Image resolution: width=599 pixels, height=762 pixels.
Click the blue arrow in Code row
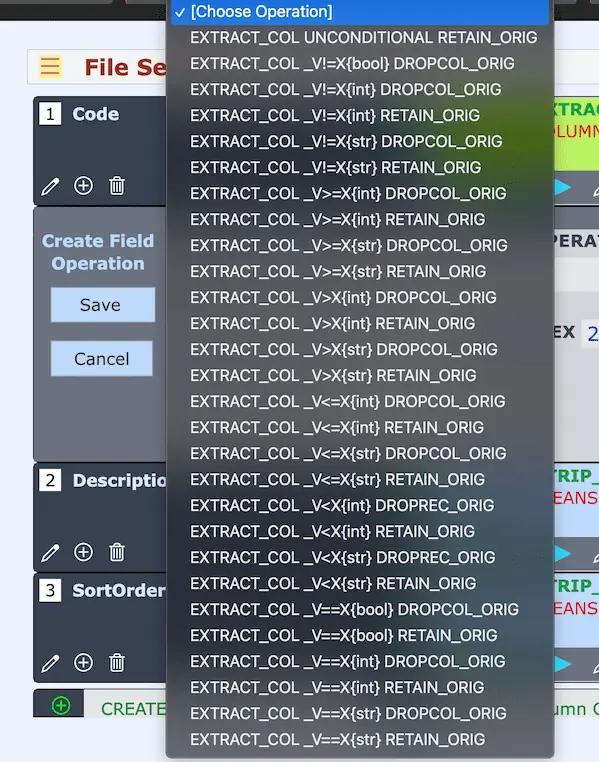click(563, 187)
